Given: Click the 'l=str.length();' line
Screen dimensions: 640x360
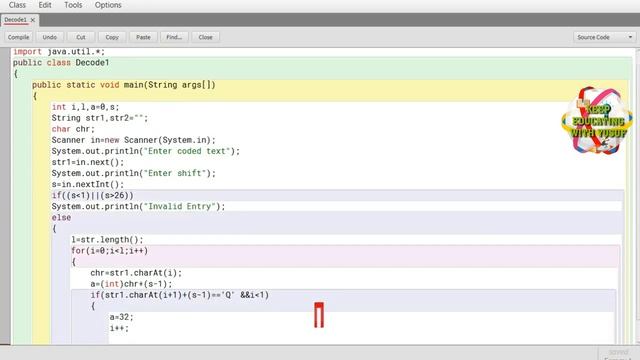Looking at the screenshot, I should 107,240.
